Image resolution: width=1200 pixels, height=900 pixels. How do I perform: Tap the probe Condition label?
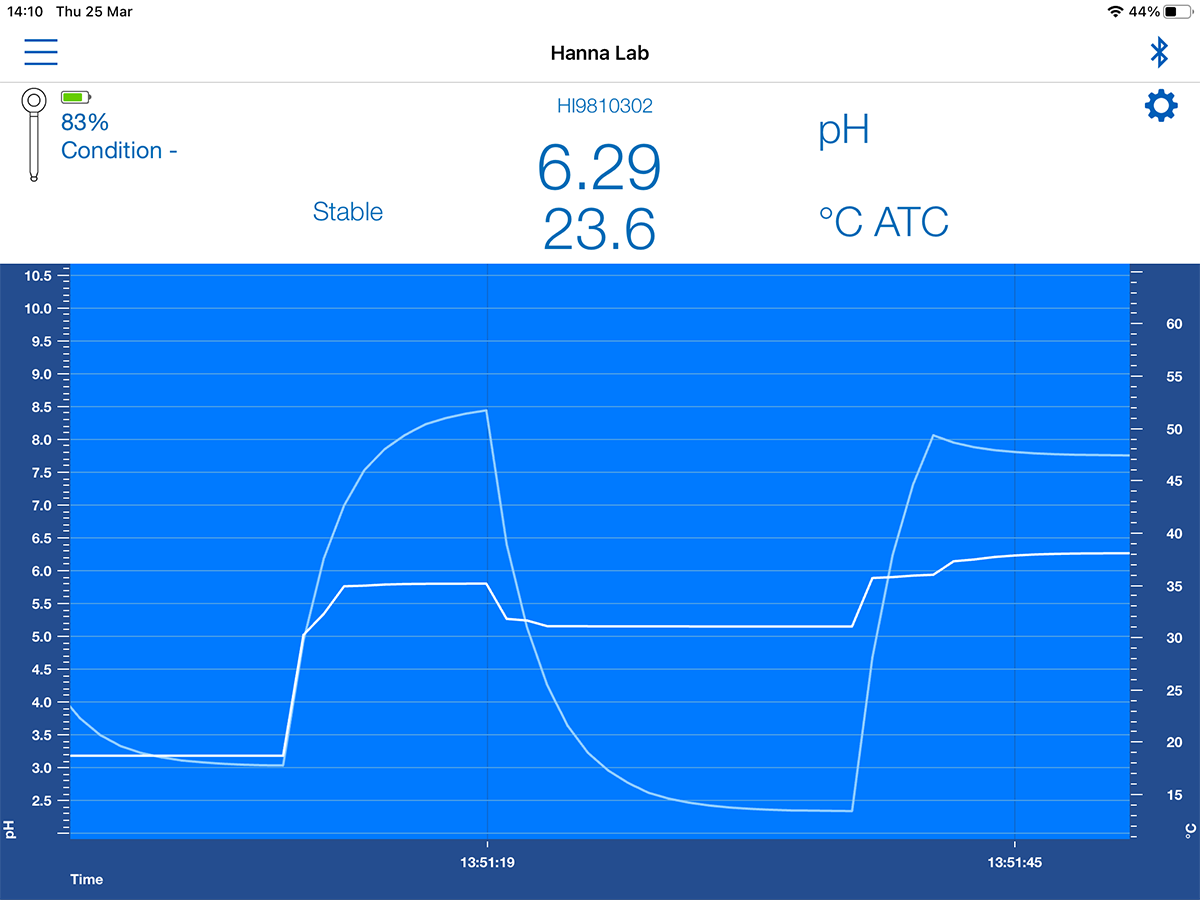[x=119, y=151]
